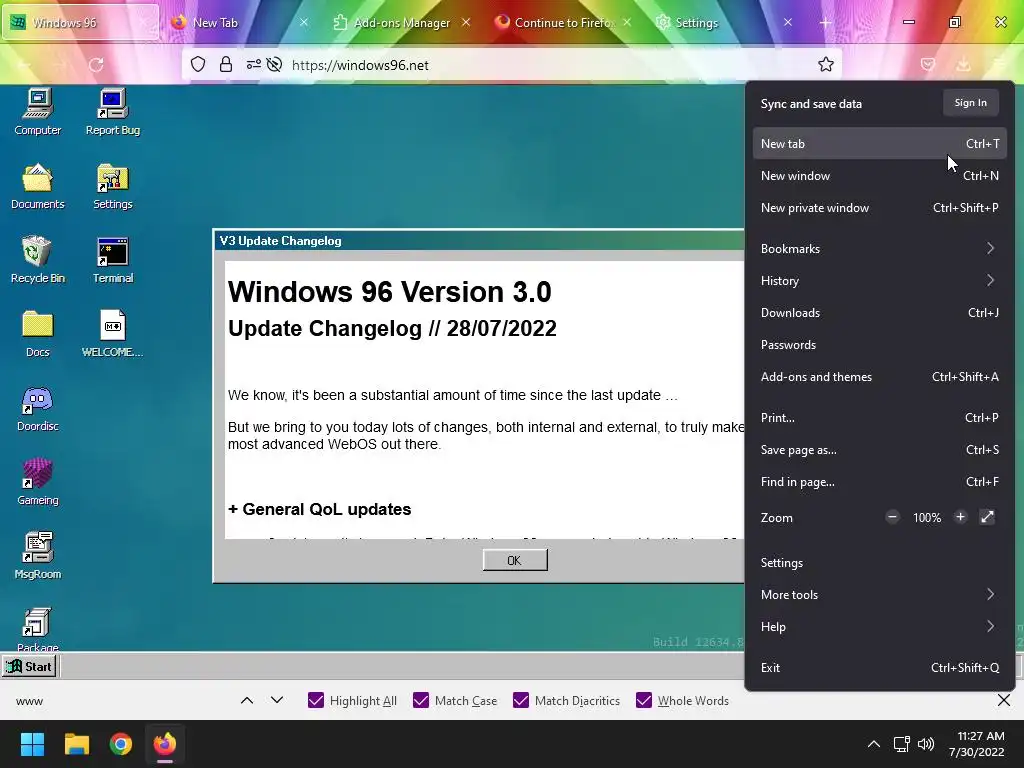Switch to the New Tab tab

coord(240,22)
